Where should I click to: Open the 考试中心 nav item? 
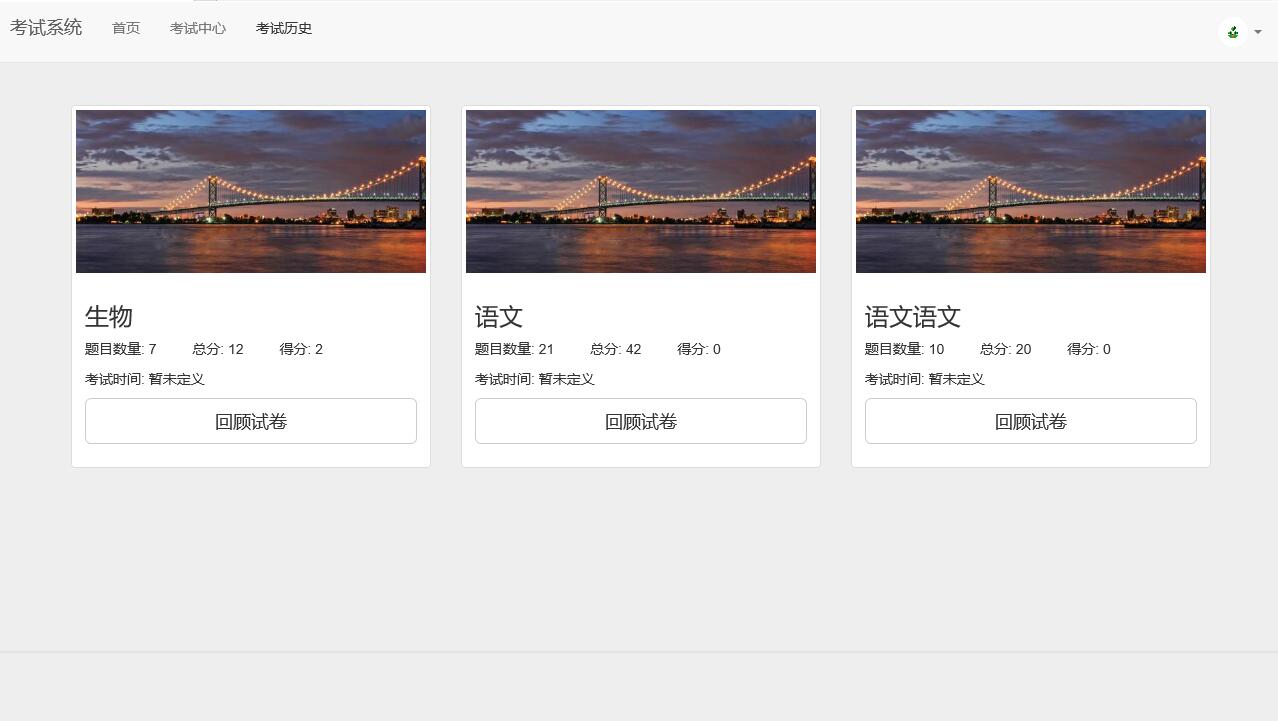point(198,28)
